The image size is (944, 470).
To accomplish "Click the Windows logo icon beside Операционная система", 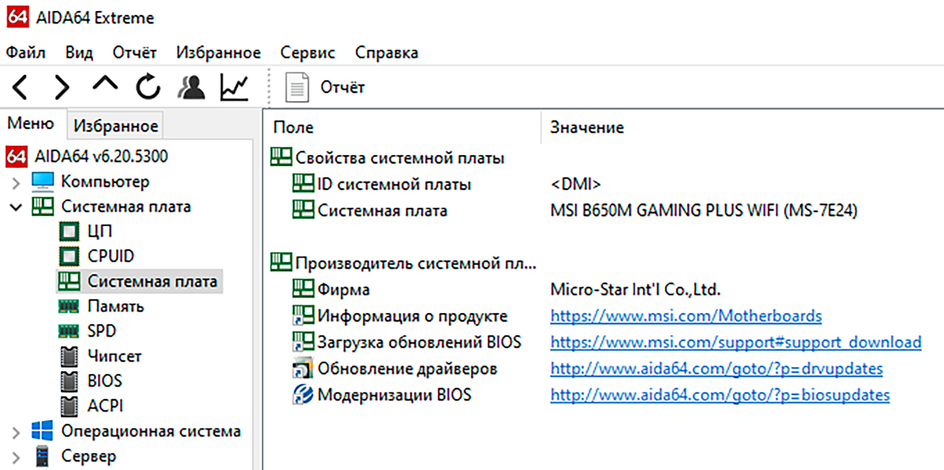I will (x=42, y=431).
